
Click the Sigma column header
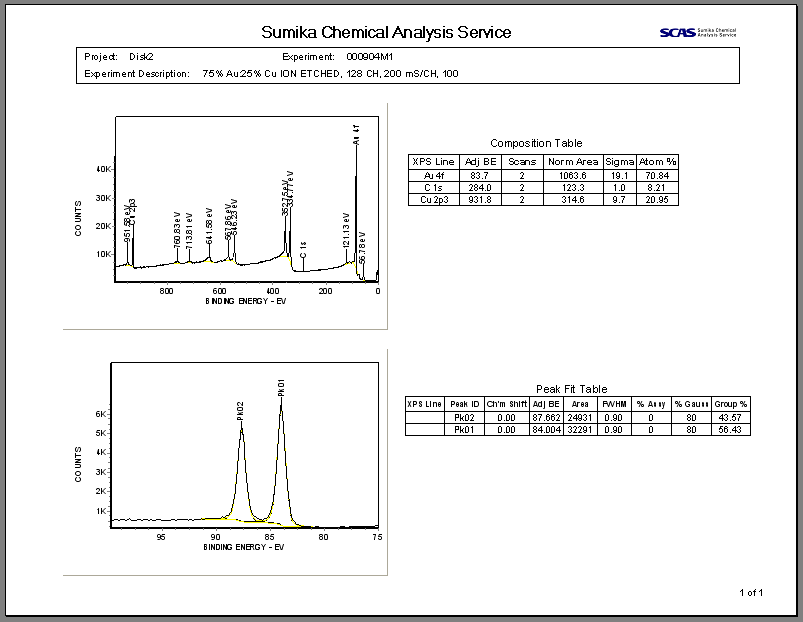tap(620, 162)
